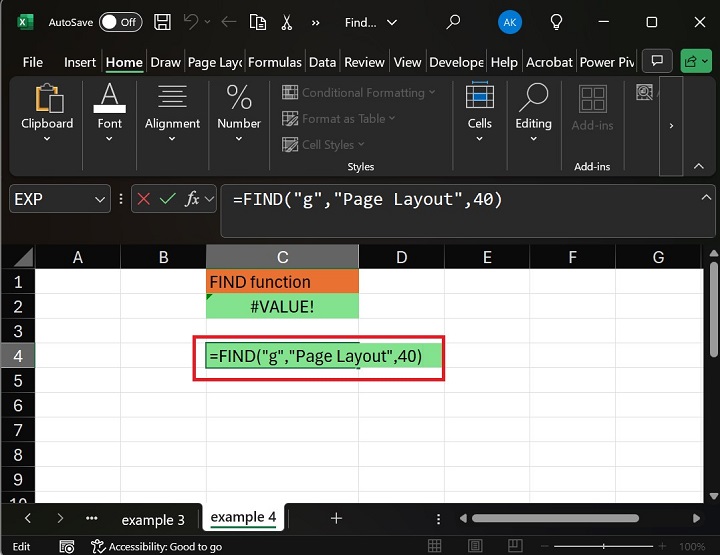
Task: Open the Search magnifier in title bar
Action: [x=453, y=22]
